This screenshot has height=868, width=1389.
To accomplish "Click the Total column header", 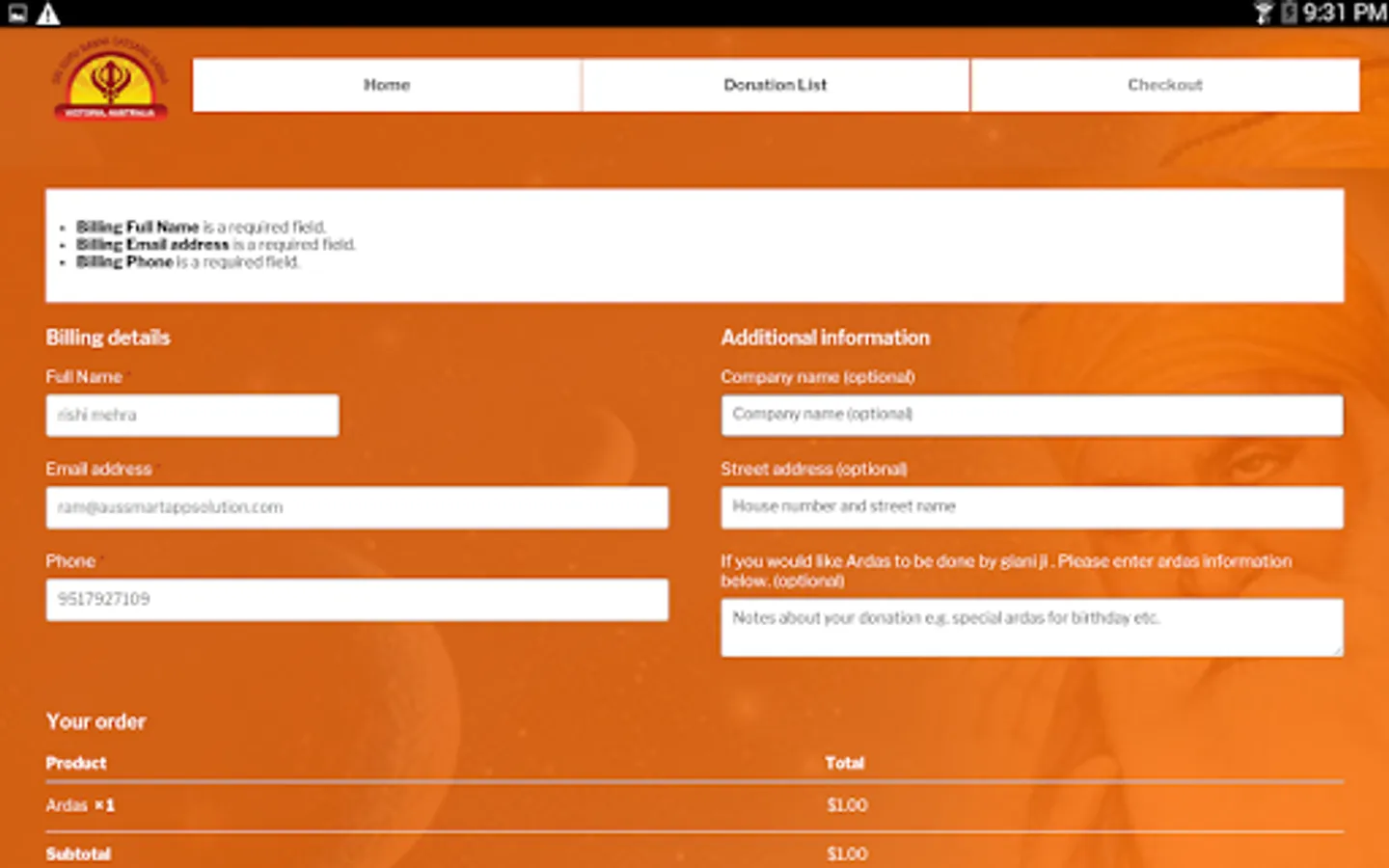I will tap(845, 763).
